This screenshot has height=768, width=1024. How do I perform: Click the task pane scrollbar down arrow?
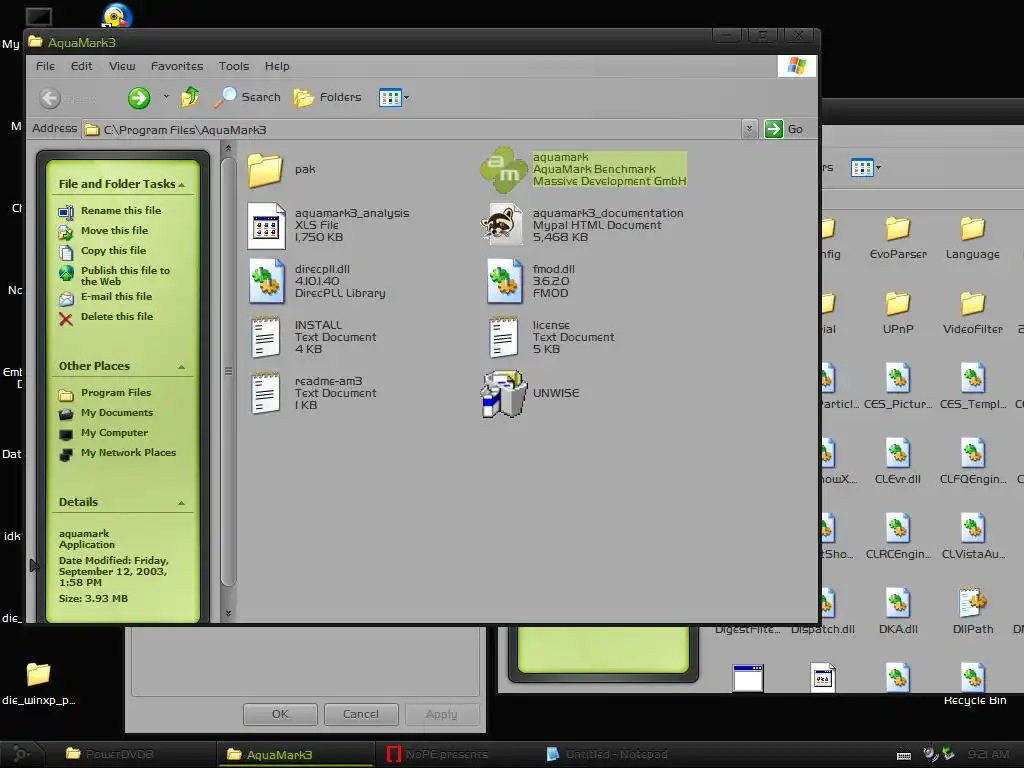(228, 613)
